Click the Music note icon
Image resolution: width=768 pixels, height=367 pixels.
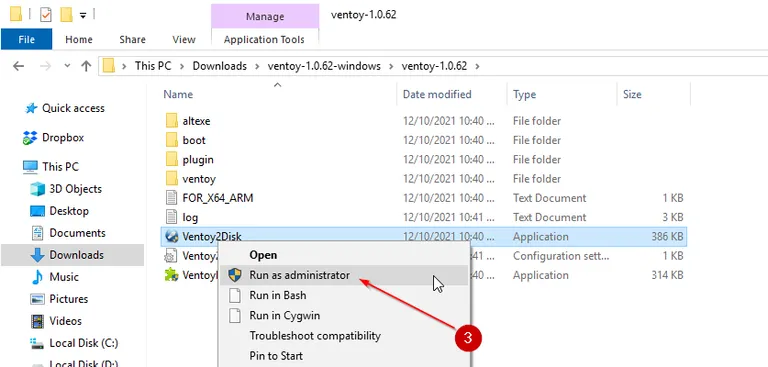[x=37, y=277]
